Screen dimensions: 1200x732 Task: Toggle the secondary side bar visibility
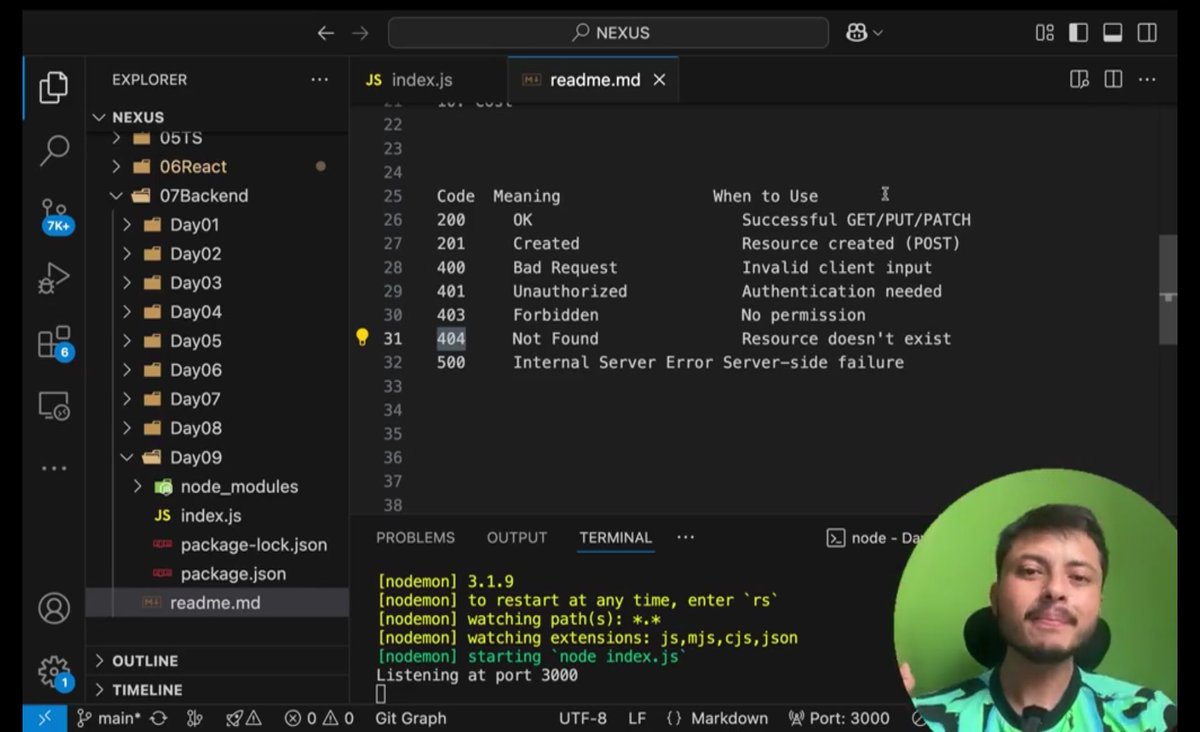[x=1147, y=33]
